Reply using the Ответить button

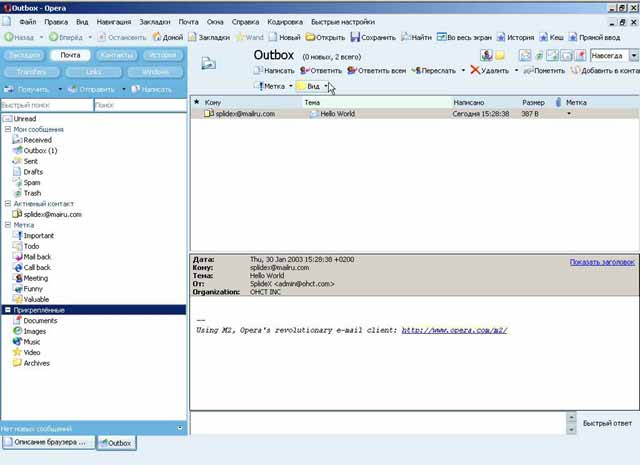tap(321, 71)
